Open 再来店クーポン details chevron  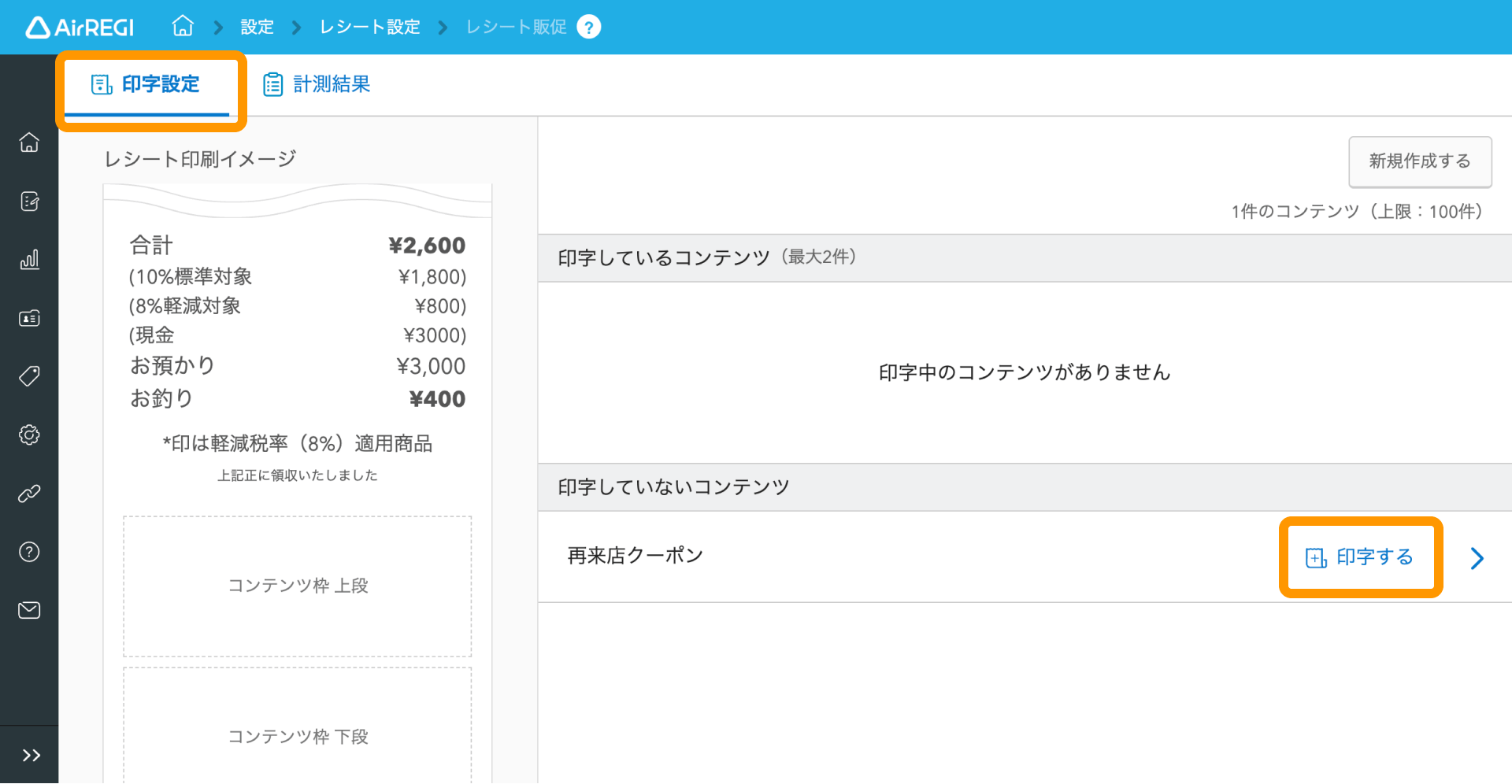(x=1477, y=558)
